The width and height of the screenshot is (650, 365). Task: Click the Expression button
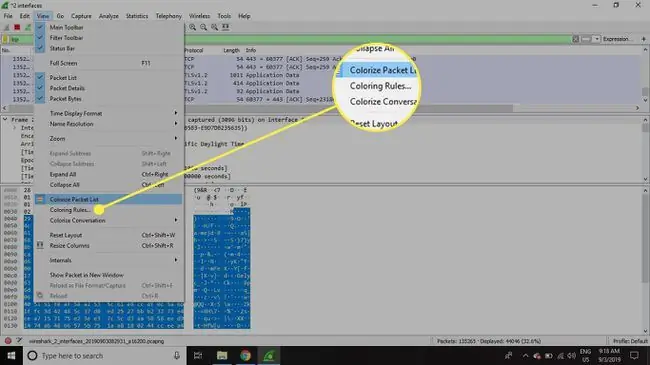tap(616, 39)
